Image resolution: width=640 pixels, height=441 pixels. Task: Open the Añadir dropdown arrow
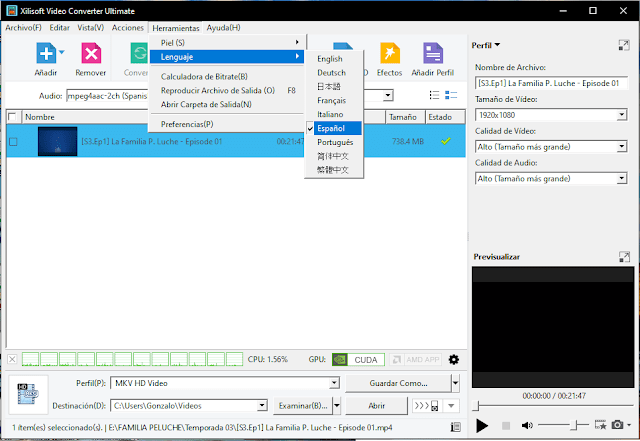pos(62,52)
